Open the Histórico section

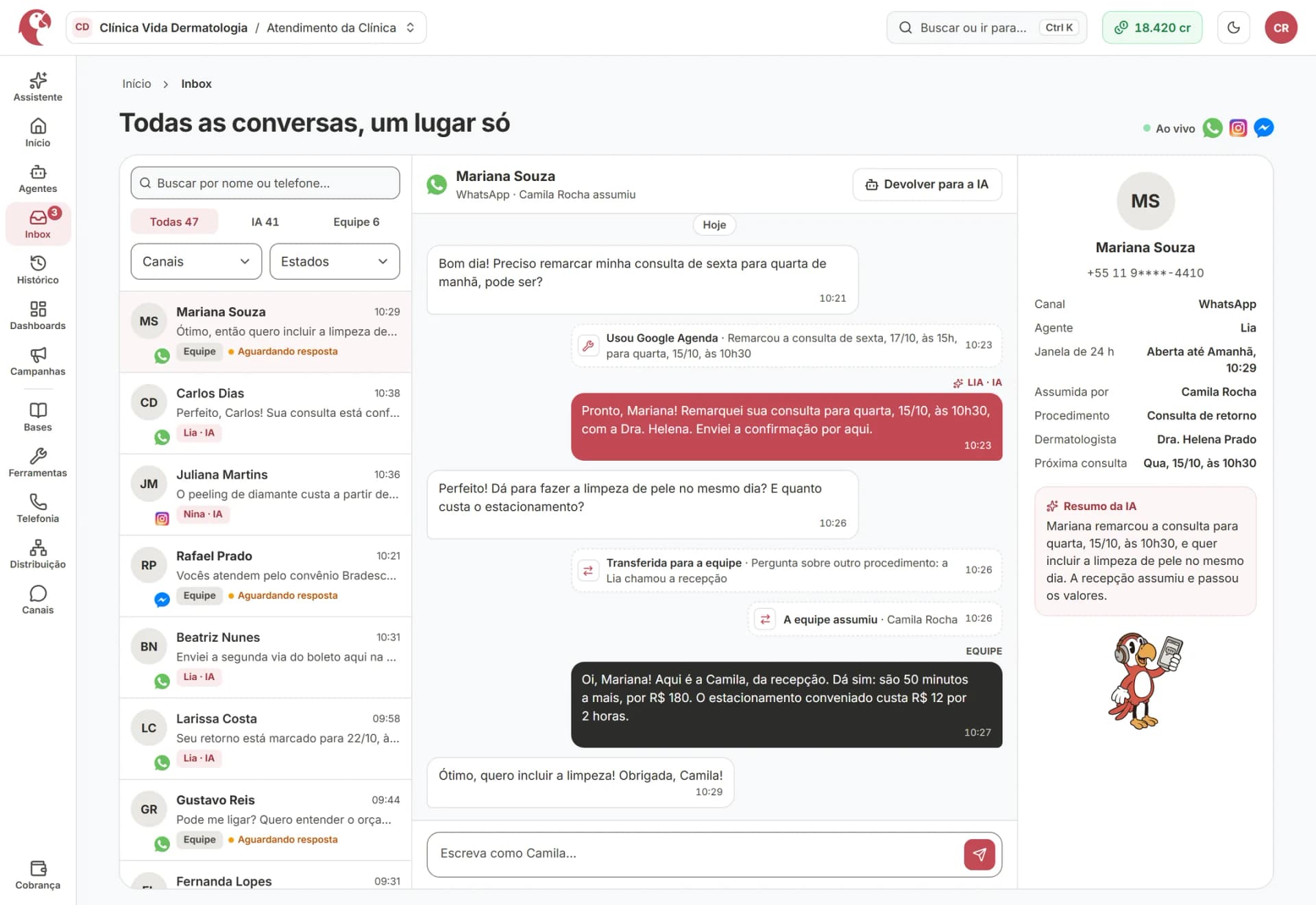point(38,269)
